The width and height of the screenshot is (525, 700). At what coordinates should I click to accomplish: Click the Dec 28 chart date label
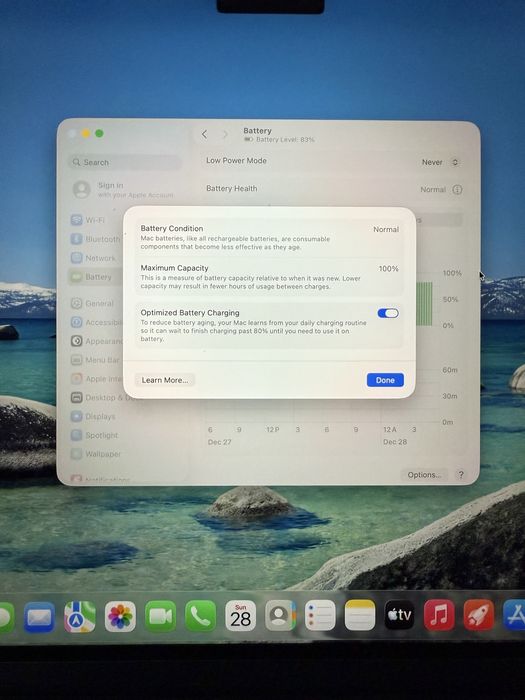(x=395, y=442)
